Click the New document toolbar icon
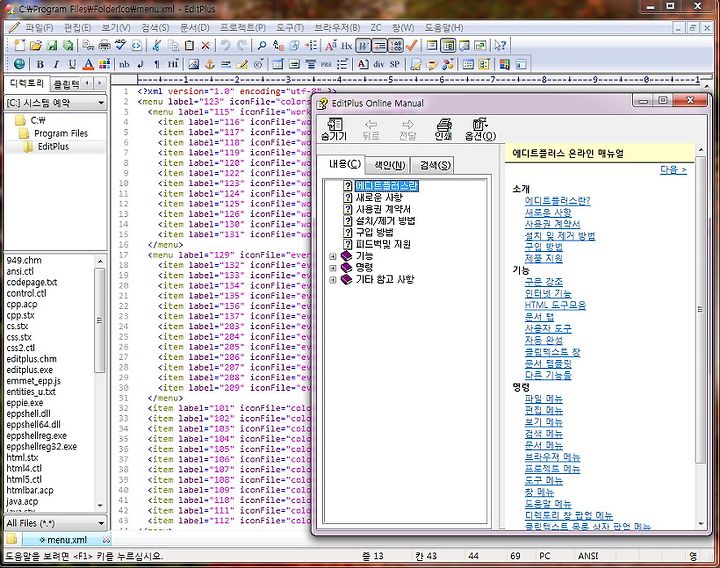This screenshot has height=568, width=720. click(x=20, y=45)
